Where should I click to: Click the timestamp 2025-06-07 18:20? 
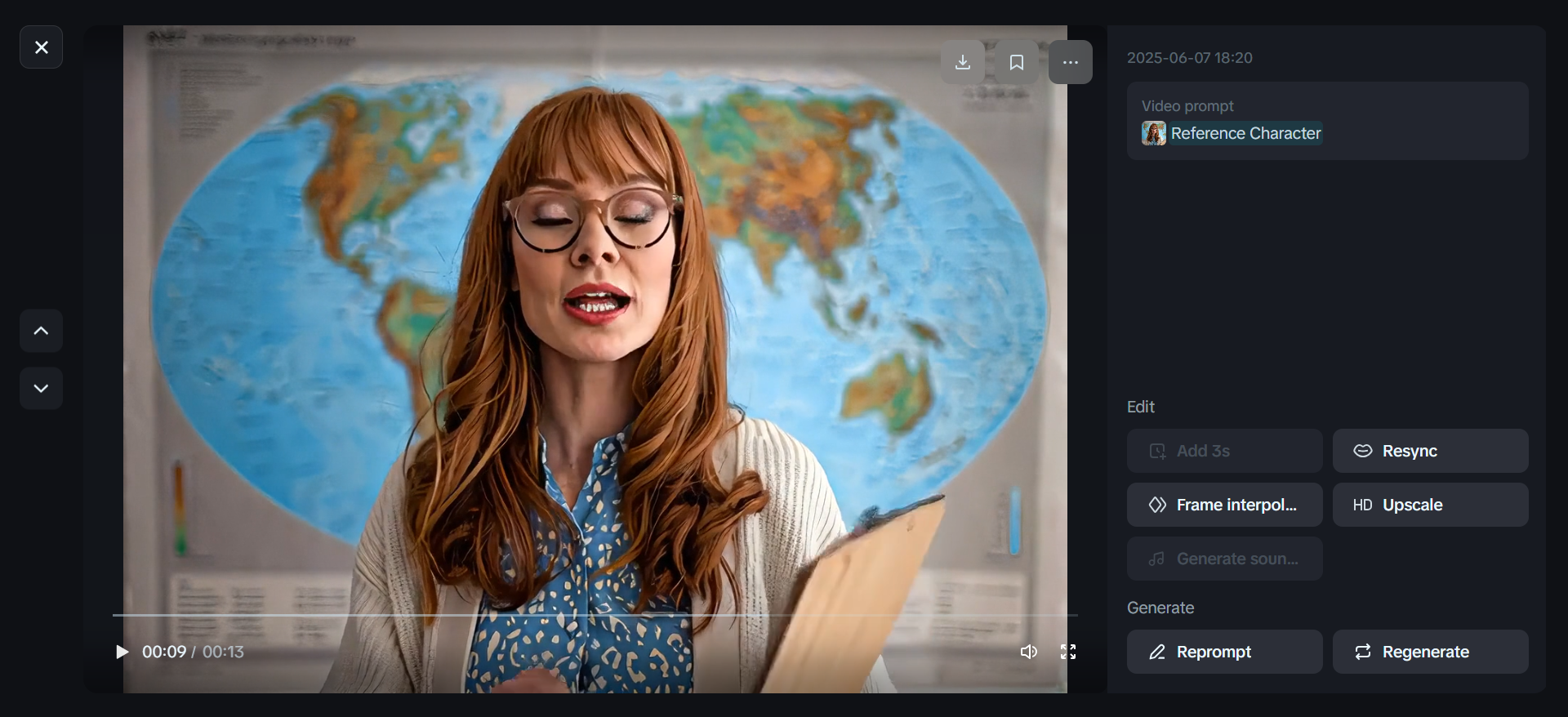click(x=1190, y=58)
